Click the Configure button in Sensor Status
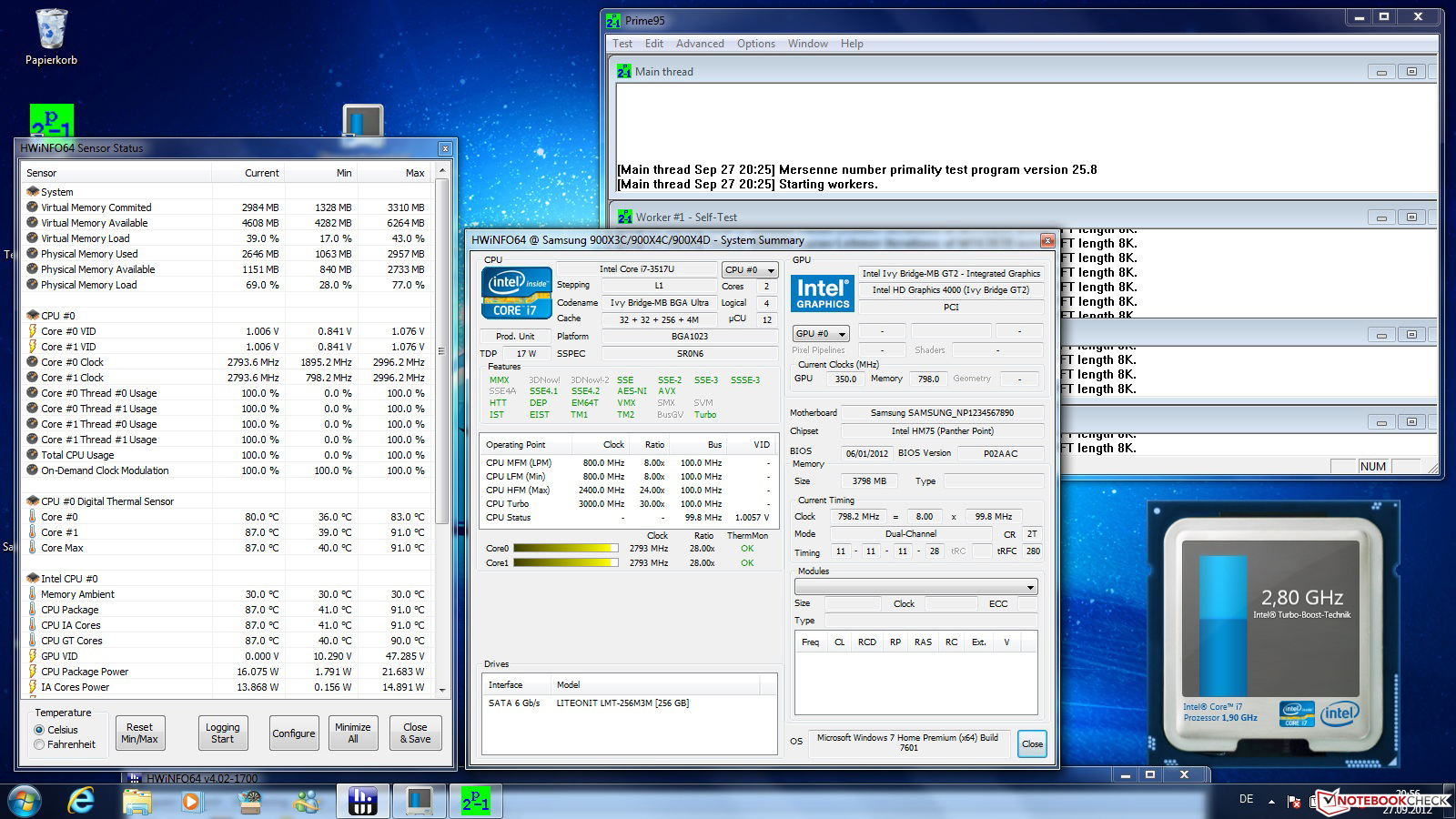Screen dimensions: 1456x819 click(293, 733)
